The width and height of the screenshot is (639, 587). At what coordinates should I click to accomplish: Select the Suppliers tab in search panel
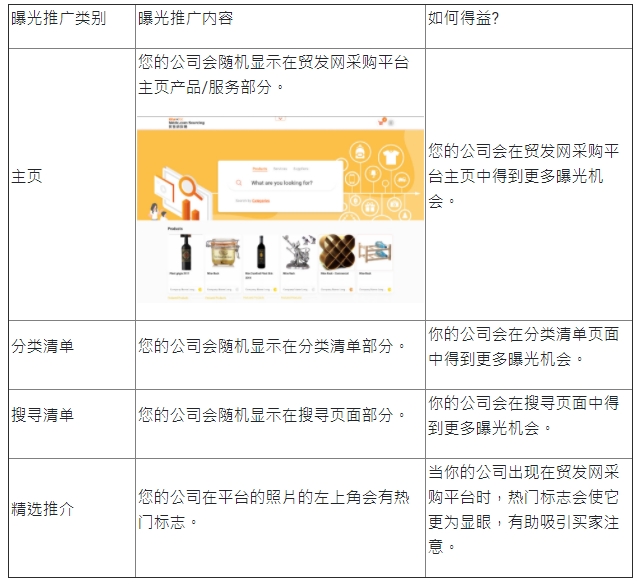click(301, 168)
